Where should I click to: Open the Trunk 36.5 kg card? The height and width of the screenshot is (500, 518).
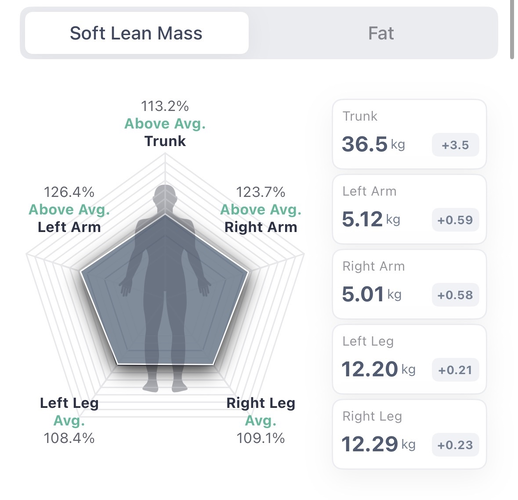(x=409, y=134)
